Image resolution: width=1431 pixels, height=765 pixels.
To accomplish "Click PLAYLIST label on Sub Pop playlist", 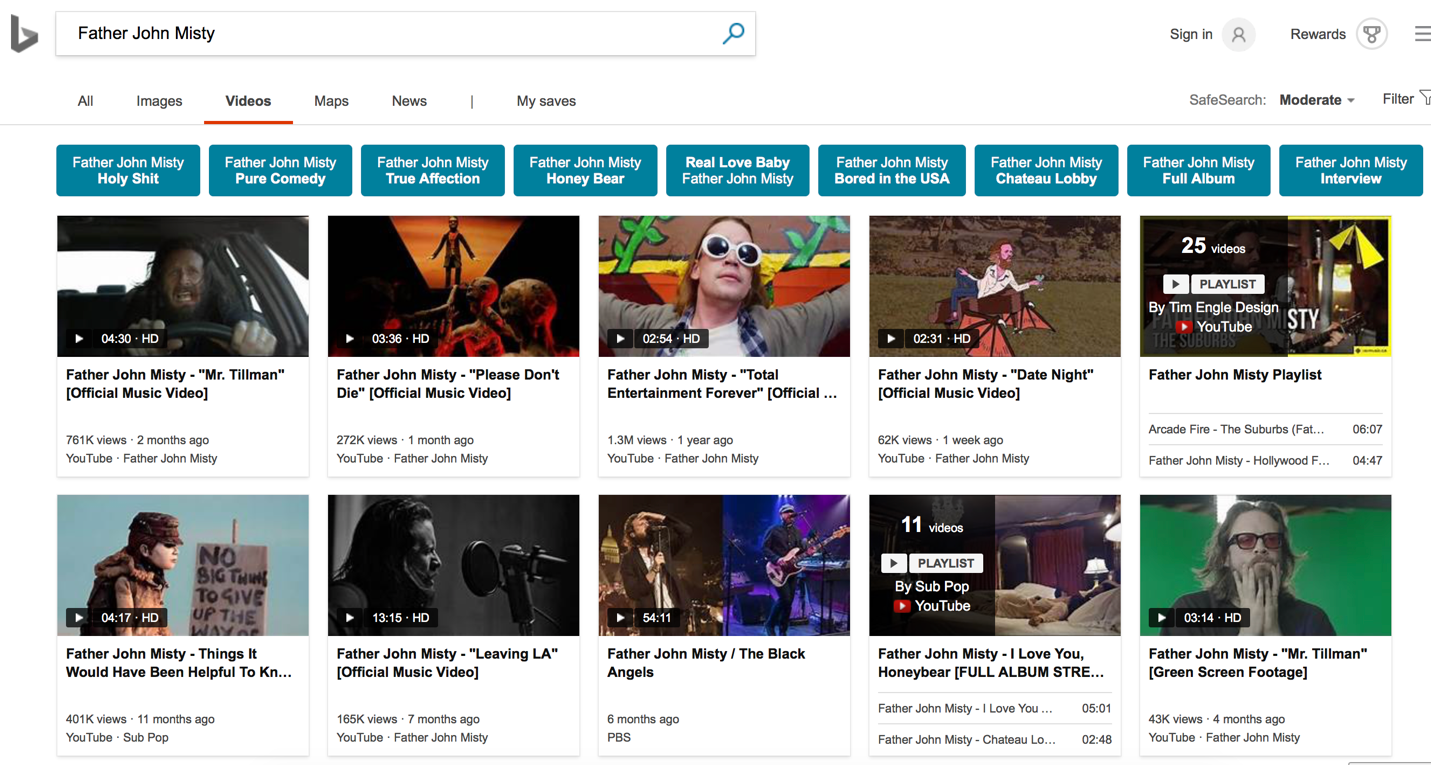I will click(946, 563).
